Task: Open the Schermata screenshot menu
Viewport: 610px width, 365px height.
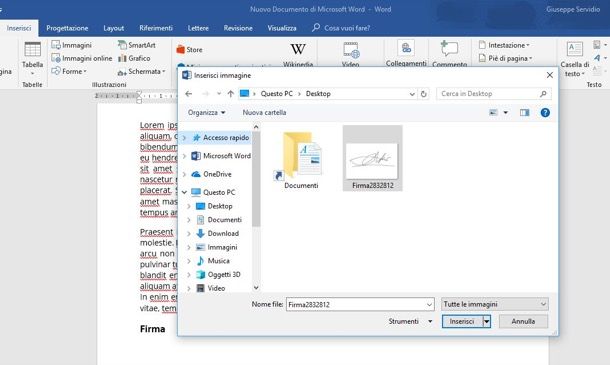Action: pos(142,72)
